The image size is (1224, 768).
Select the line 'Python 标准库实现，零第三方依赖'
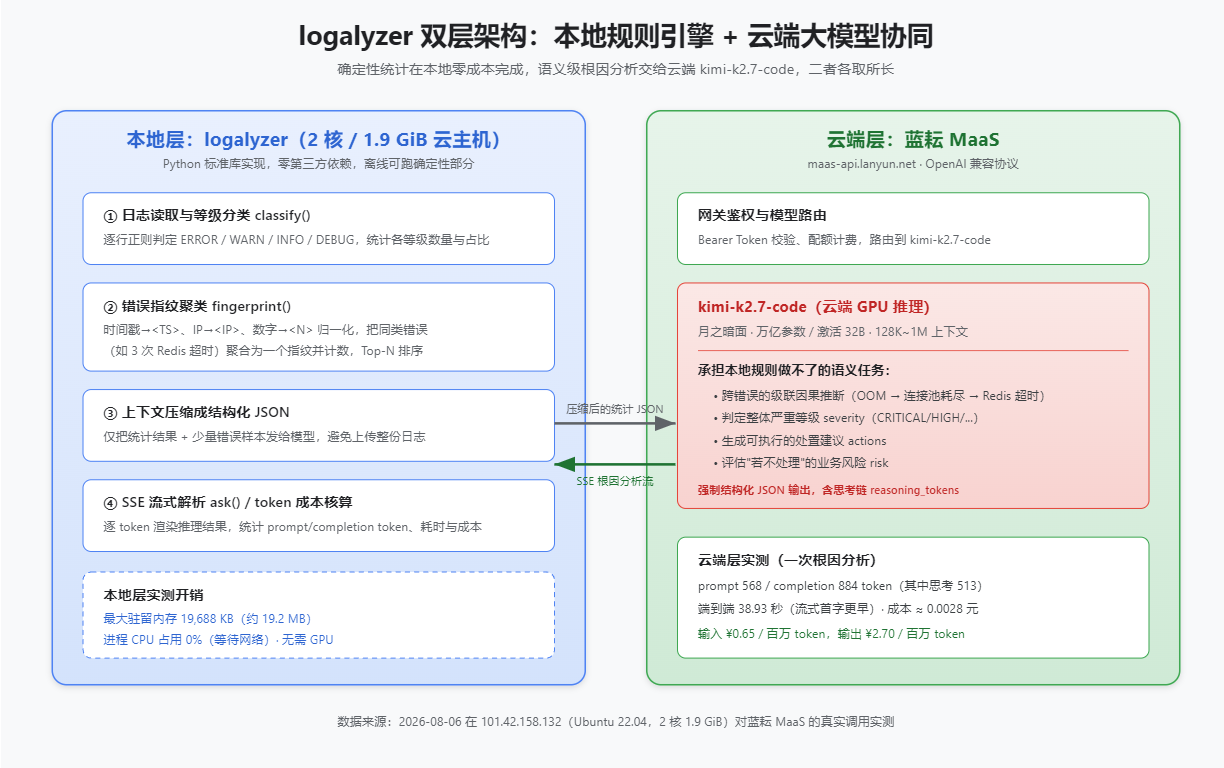coord(318,163)
